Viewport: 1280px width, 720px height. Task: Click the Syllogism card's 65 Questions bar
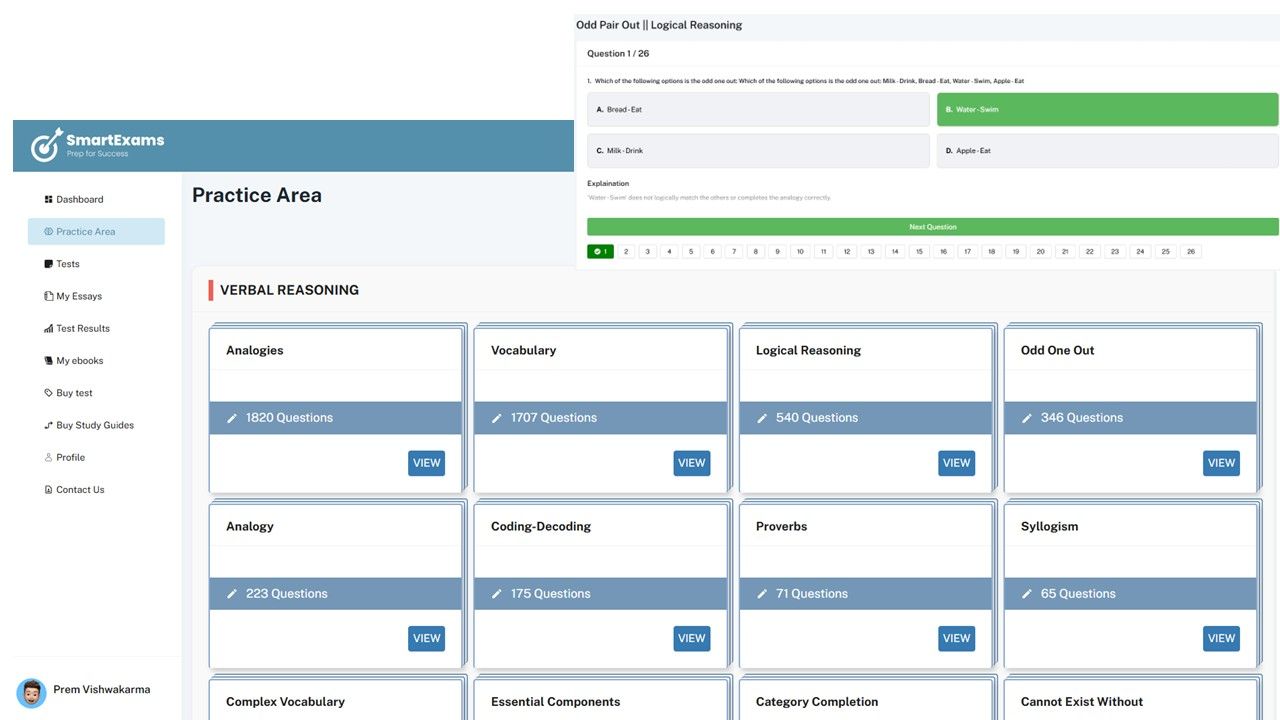[x=1130, y=594]
